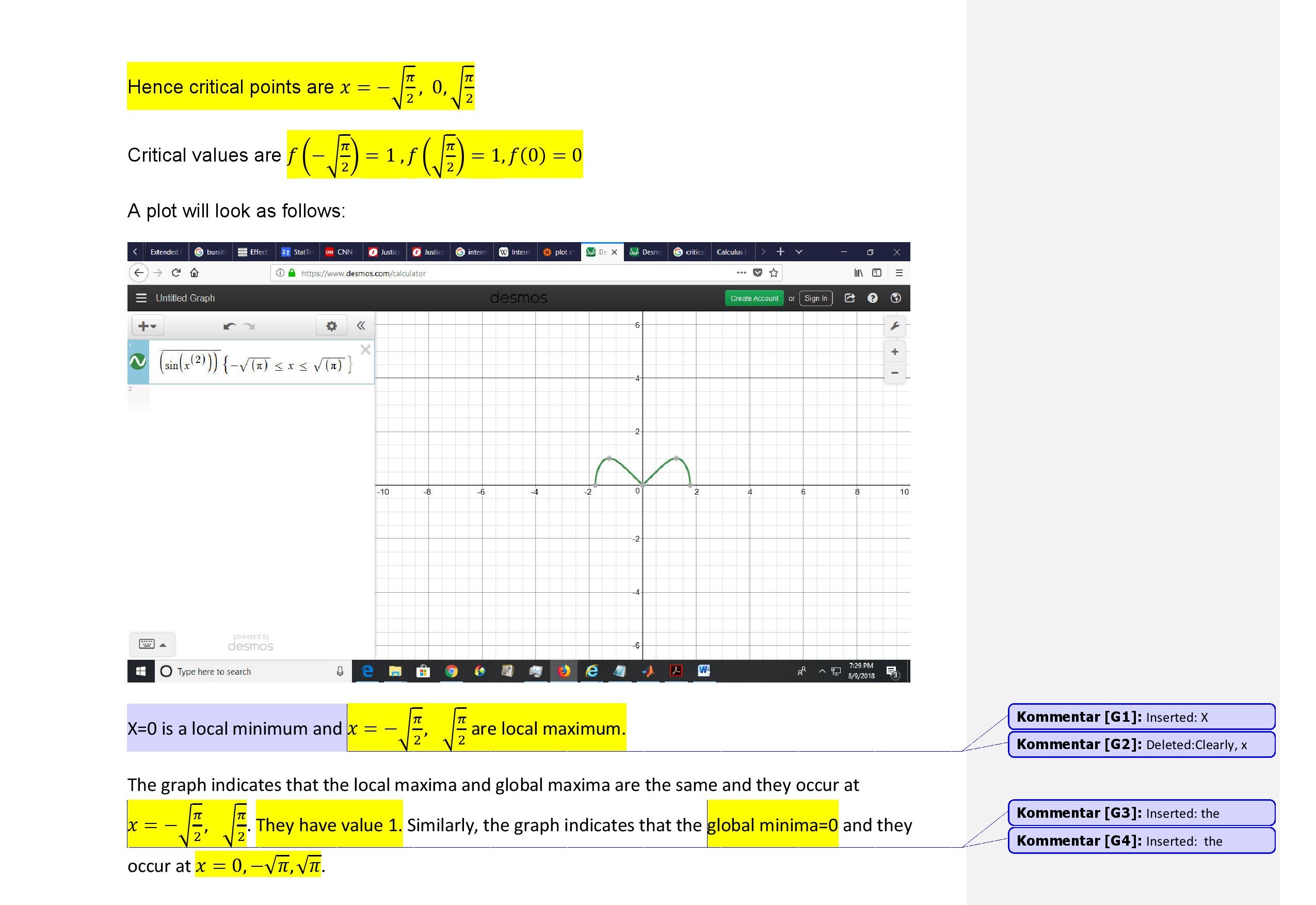Open Desmos help question-mark icon
This screenshot has width=1316, height=905.
click(873, 298)
